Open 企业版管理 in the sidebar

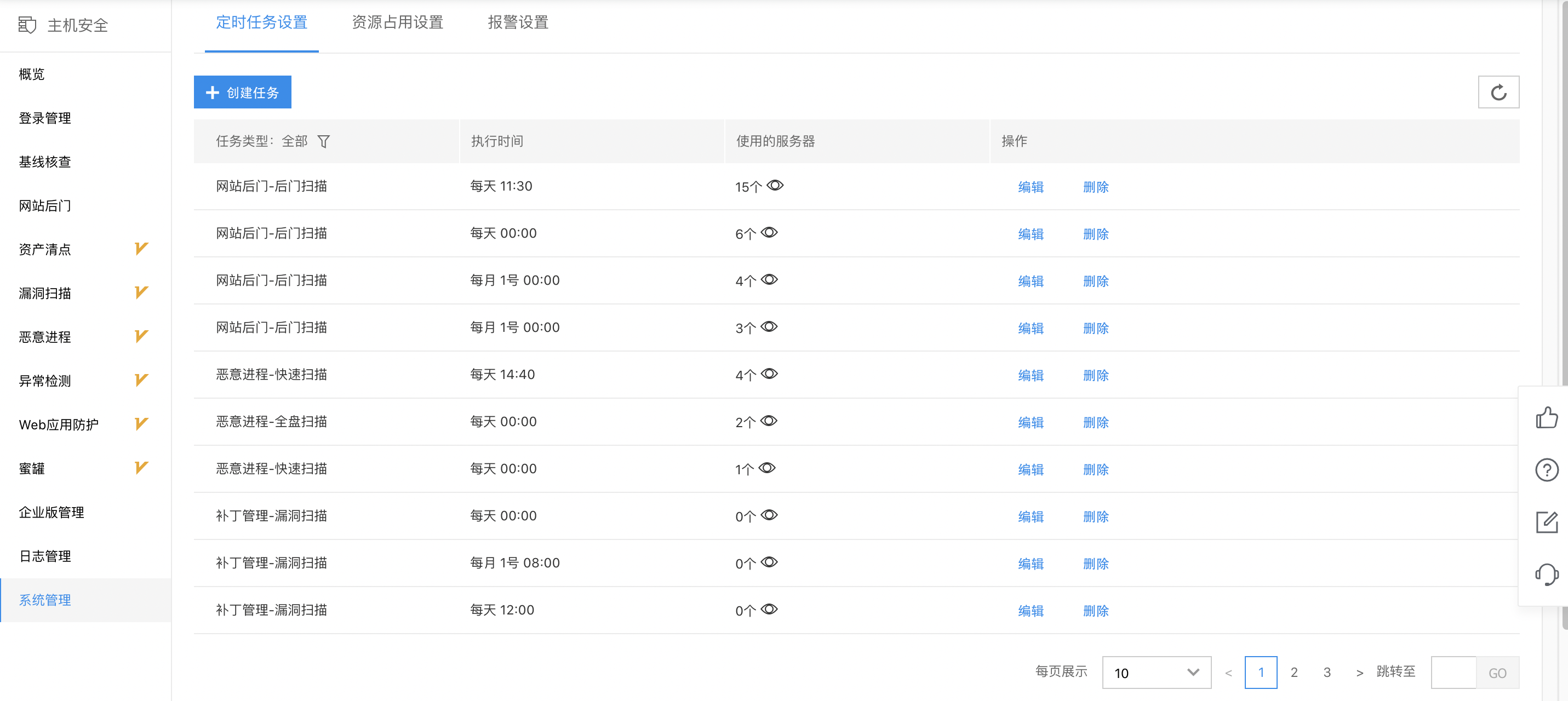[86, 513]
